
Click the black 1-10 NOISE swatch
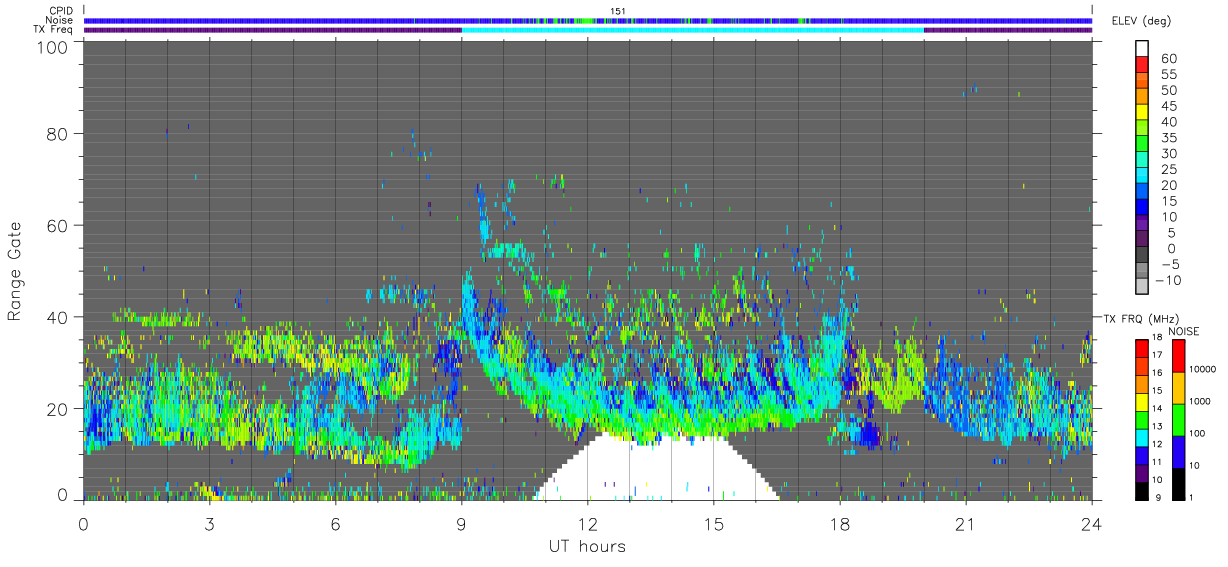click(1178, 482)
